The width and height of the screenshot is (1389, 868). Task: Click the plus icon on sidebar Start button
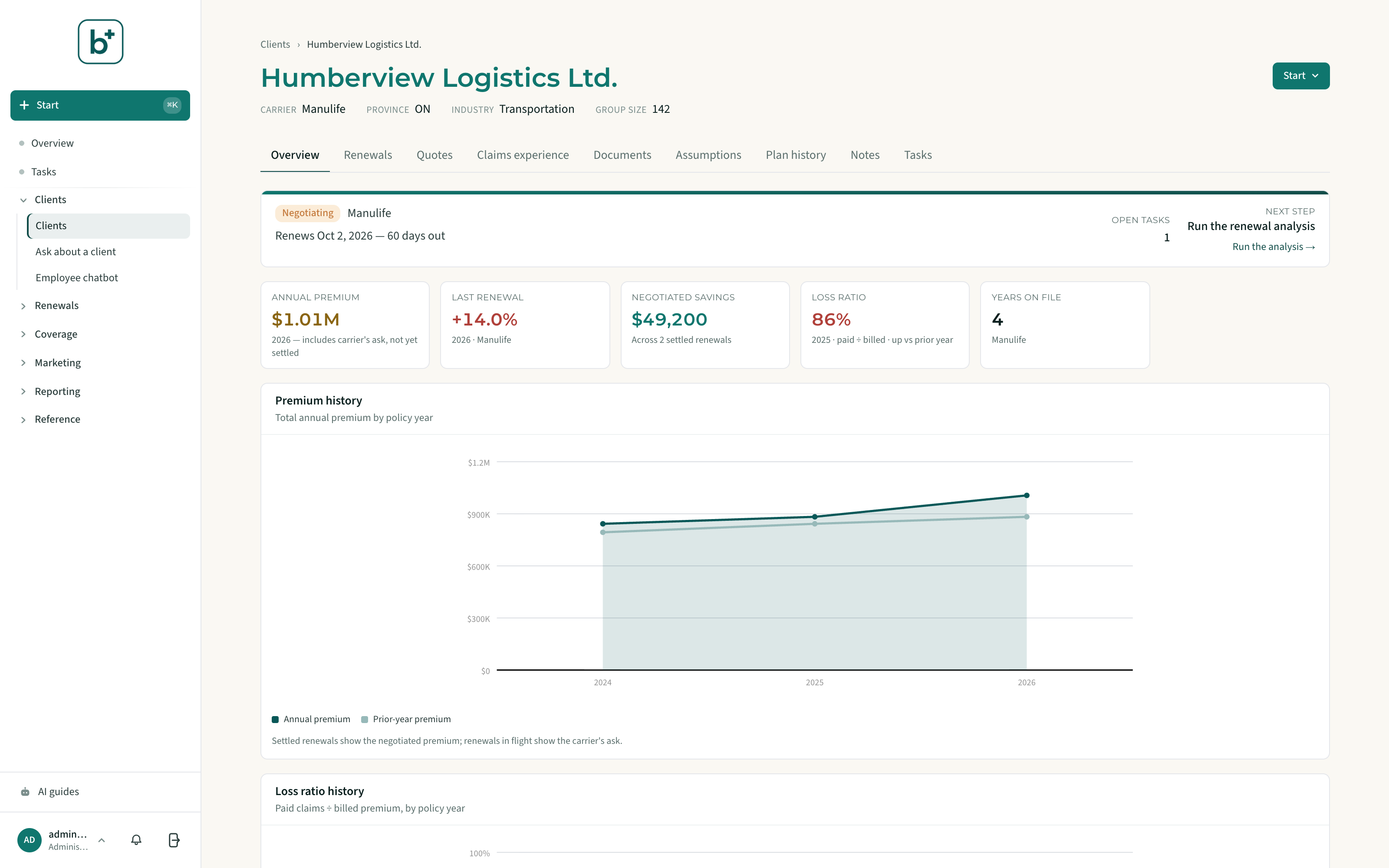point(24,105)
